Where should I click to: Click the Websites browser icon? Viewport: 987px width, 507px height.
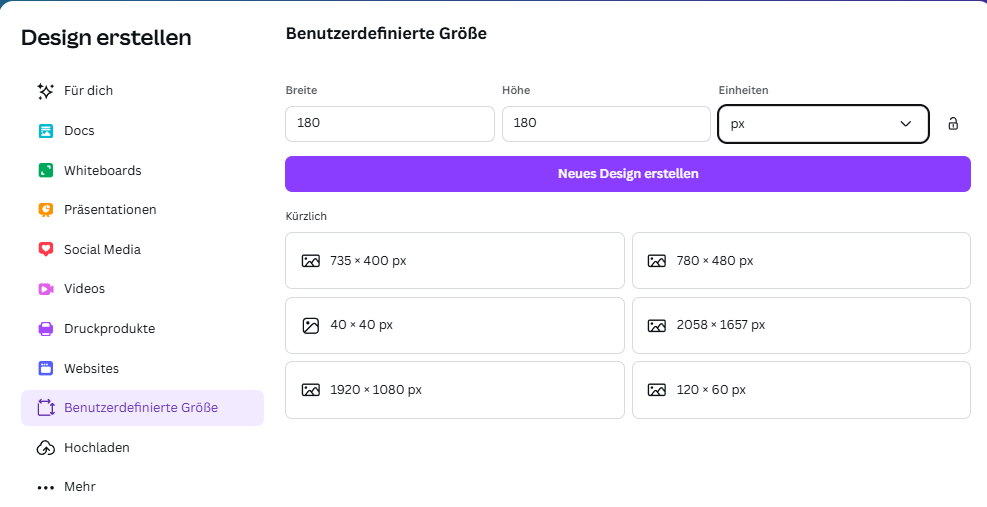[x=45, y=368]
